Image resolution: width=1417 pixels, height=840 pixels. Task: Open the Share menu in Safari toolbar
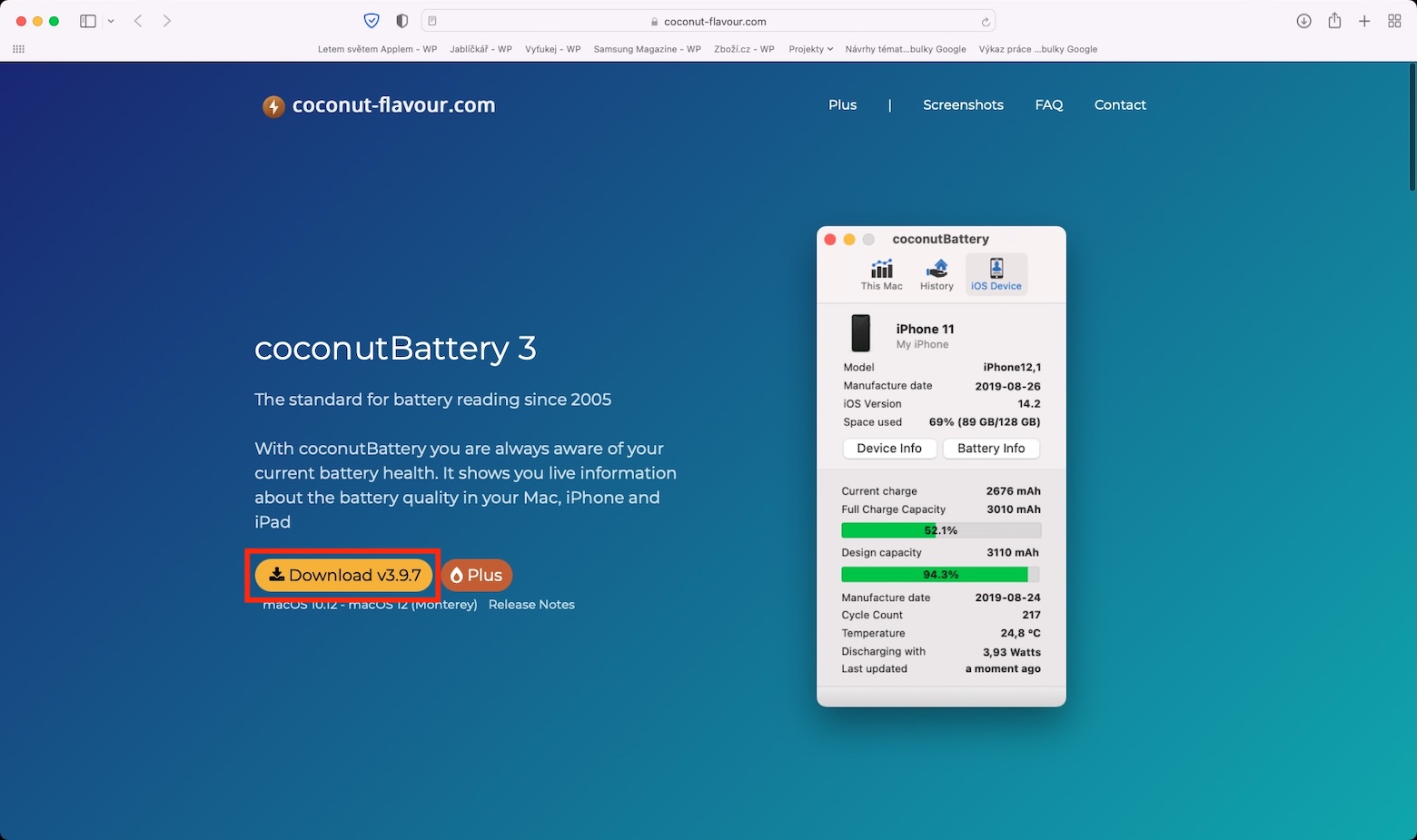pyautogui.click(x=1334, y=20)
